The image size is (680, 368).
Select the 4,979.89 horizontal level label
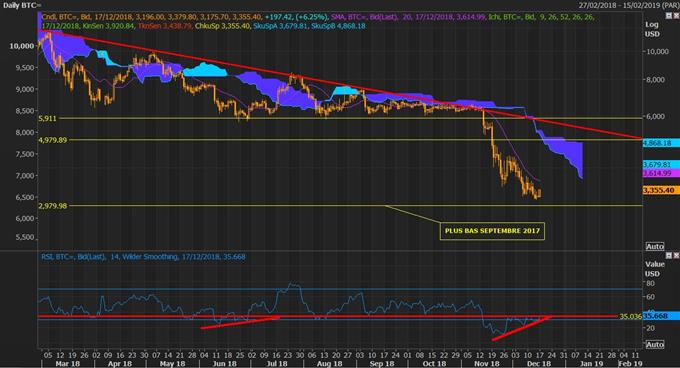point(52,140)
